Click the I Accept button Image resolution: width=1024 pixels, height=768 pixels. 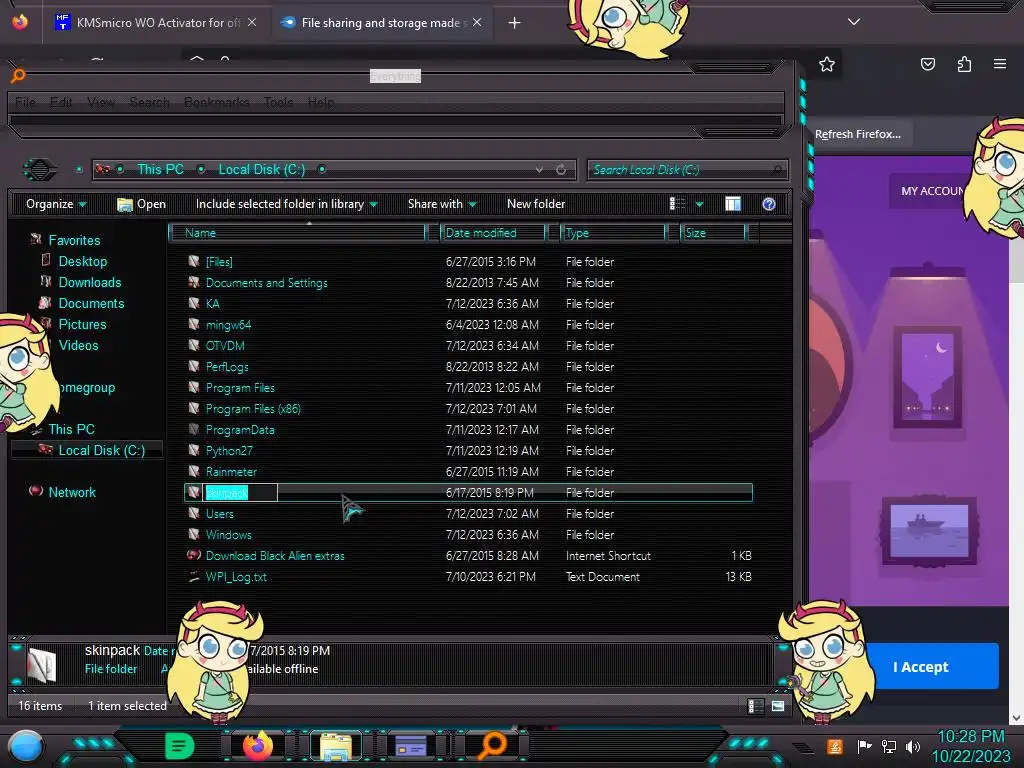pyautogui.click(x=920, y=667)
